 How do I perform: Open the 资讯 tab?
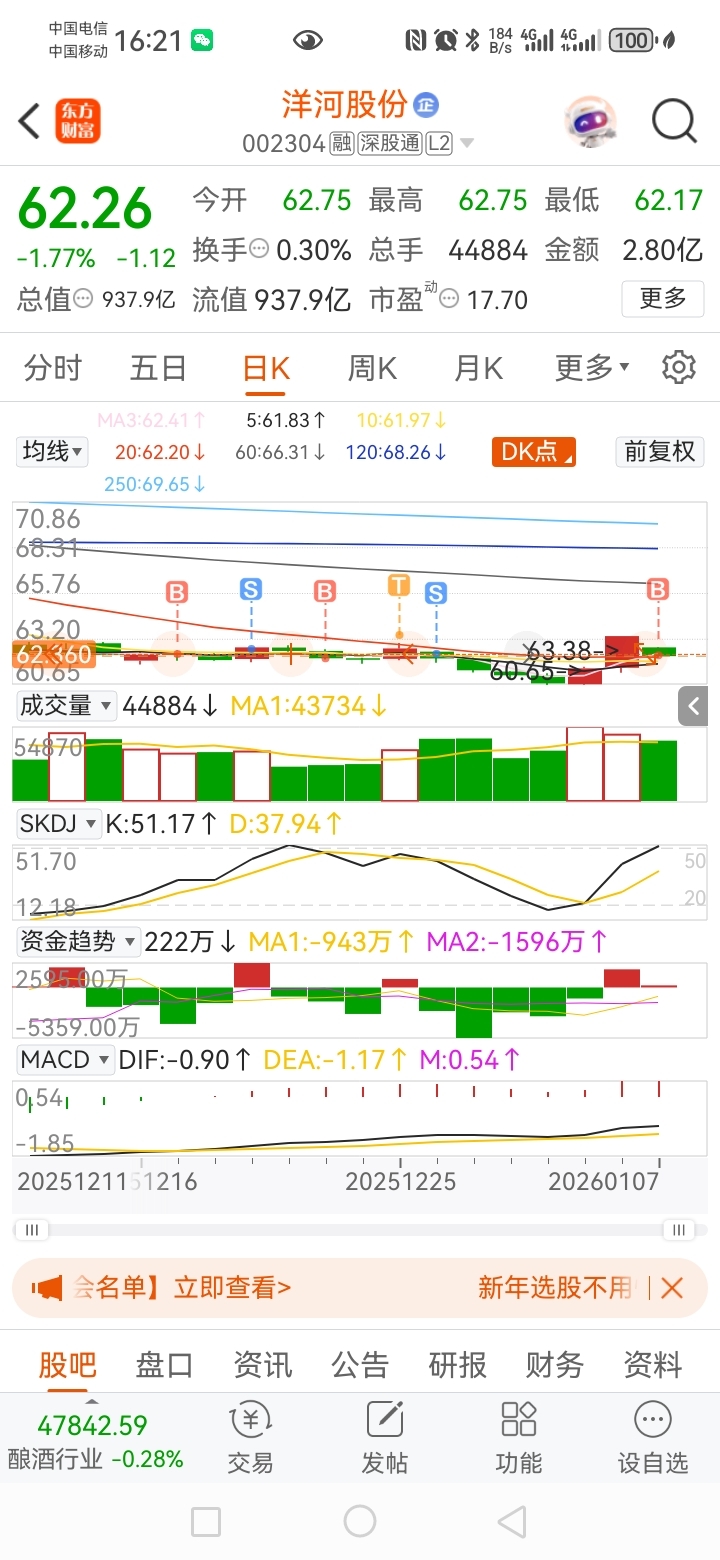[262, 1365]
